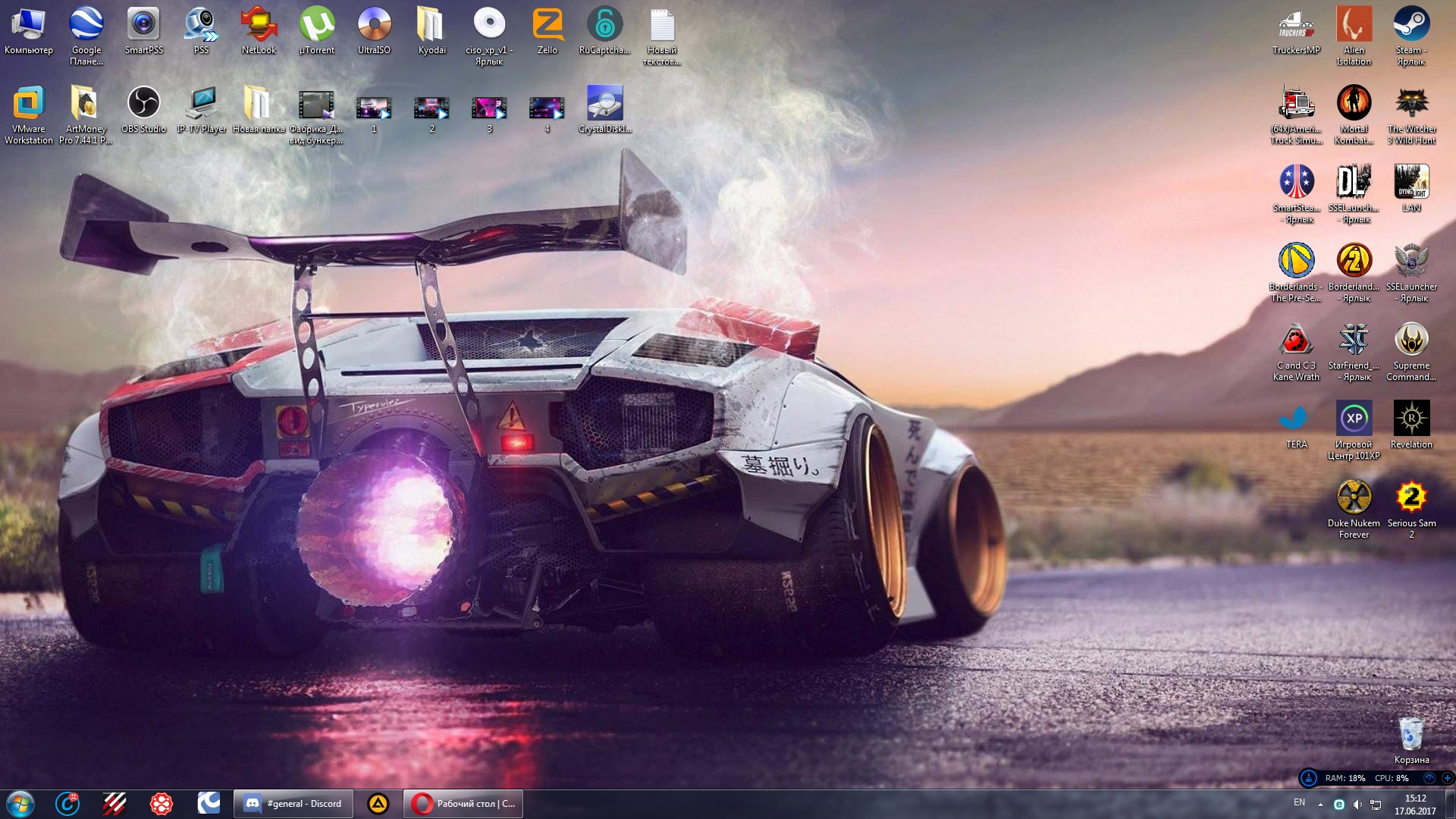Launch µTorrent from the desktop
Image resolution: width=1456 pixels, height=819 pixels.
pos(316,32)
